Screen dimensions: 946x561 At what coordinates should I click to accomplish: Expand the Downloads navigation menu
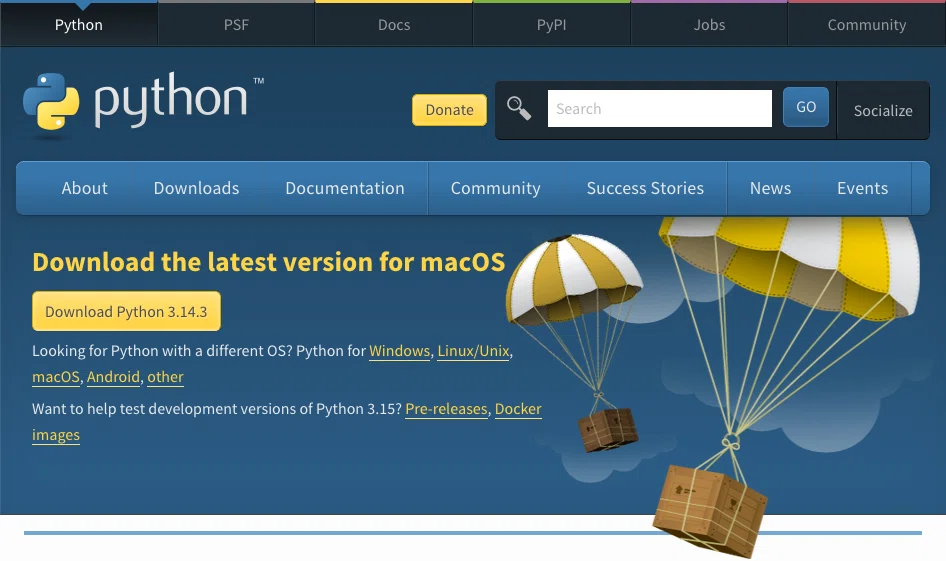pos(196,188)
